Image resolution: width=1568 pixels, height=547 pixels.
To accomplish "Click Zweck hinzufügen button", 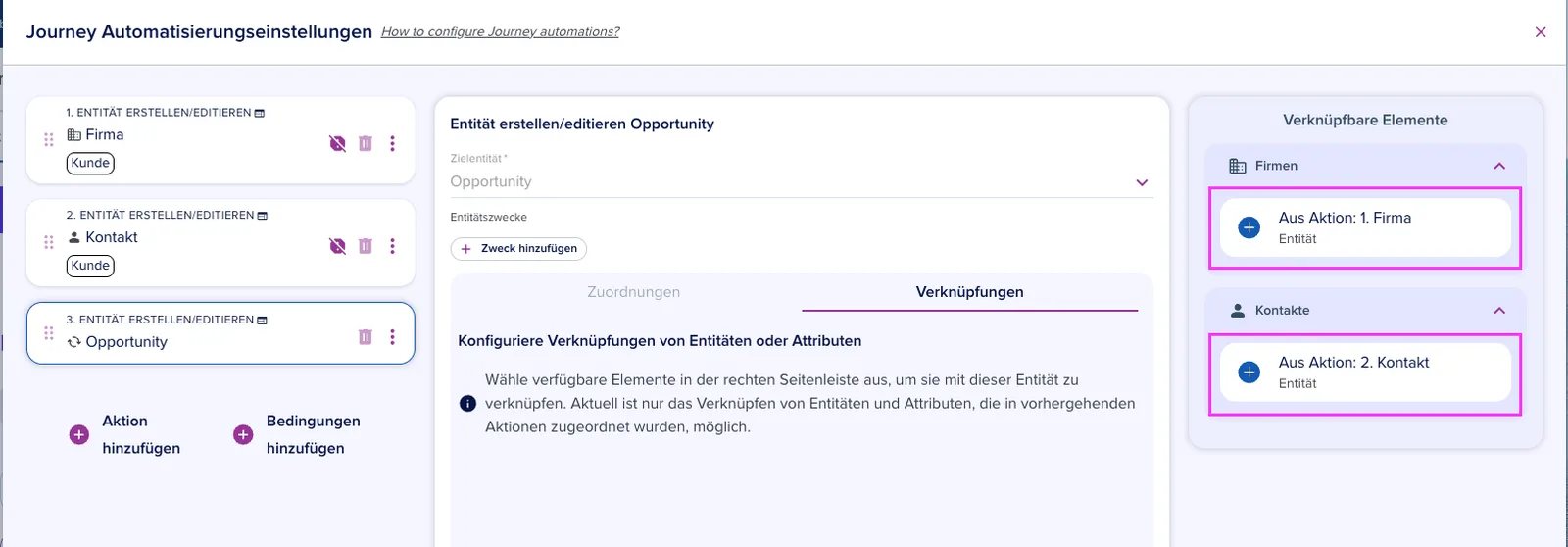I will pyautogui.click(x=518, y=249).
